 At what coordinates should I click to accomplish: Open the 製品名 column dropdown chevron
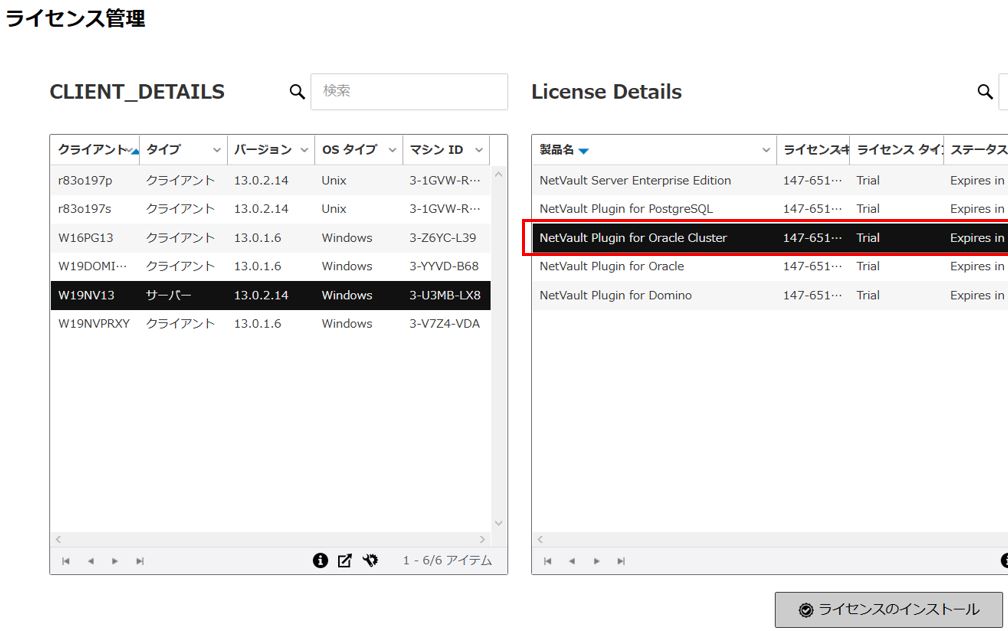(x=766, y=150)
